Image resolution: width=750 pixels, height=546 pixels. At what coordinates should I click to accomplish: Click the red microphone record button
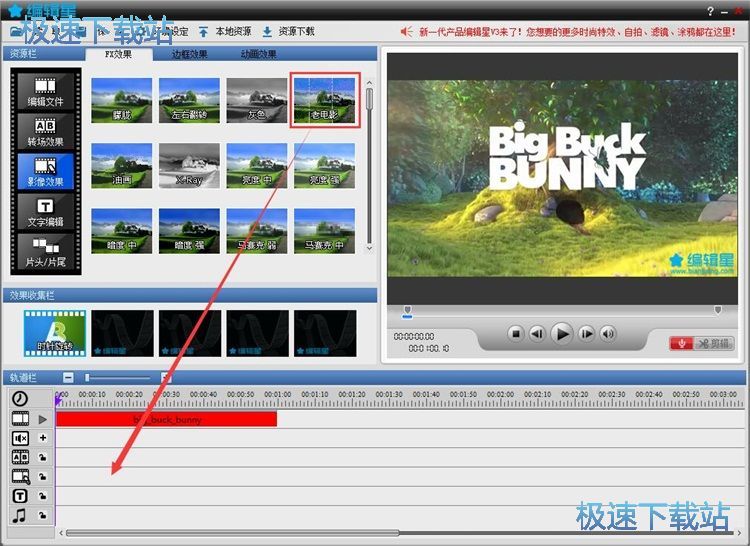point(682,343)
